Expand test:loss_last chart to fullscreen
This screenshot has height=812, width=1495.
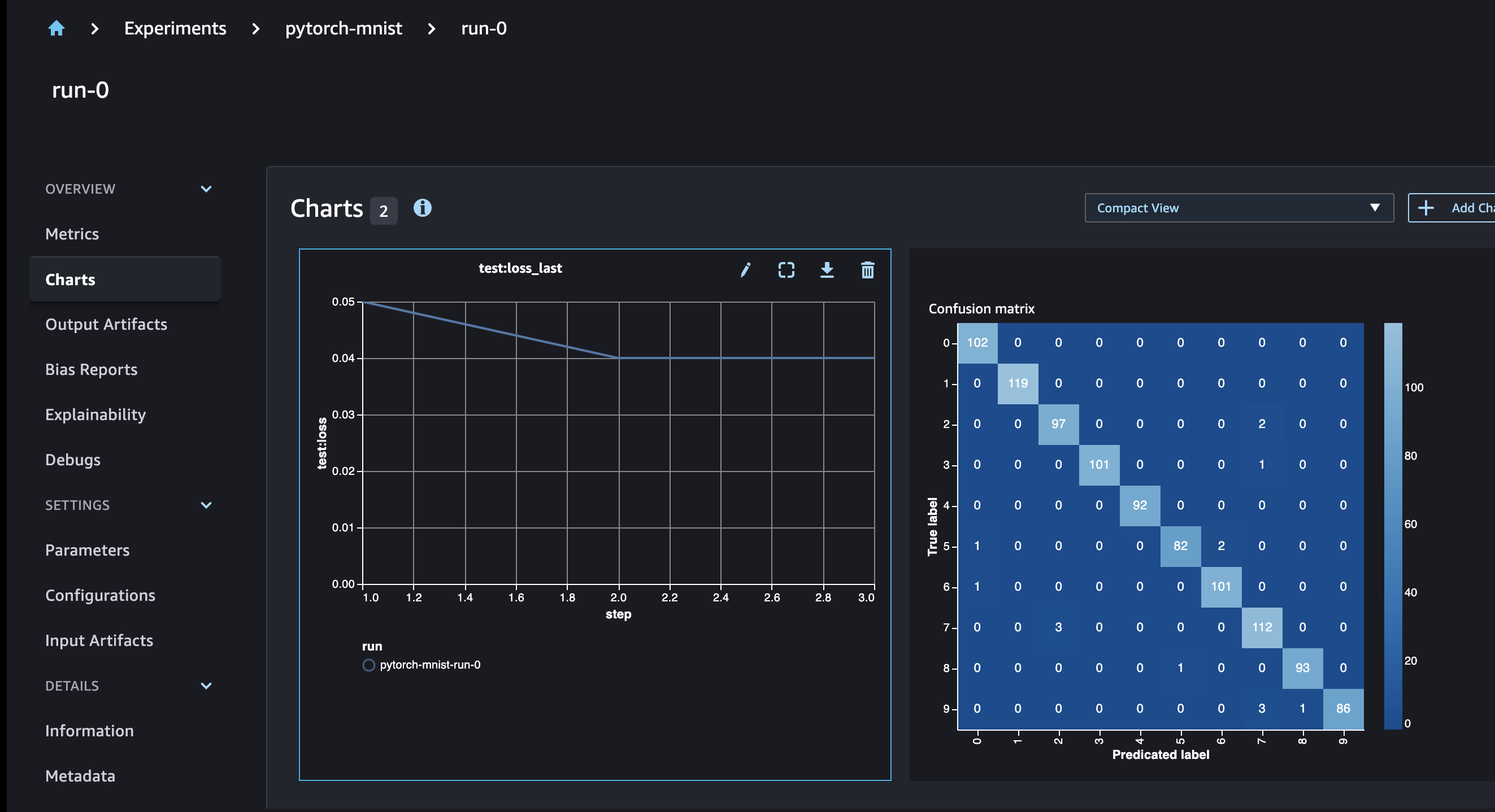point(786,270)
